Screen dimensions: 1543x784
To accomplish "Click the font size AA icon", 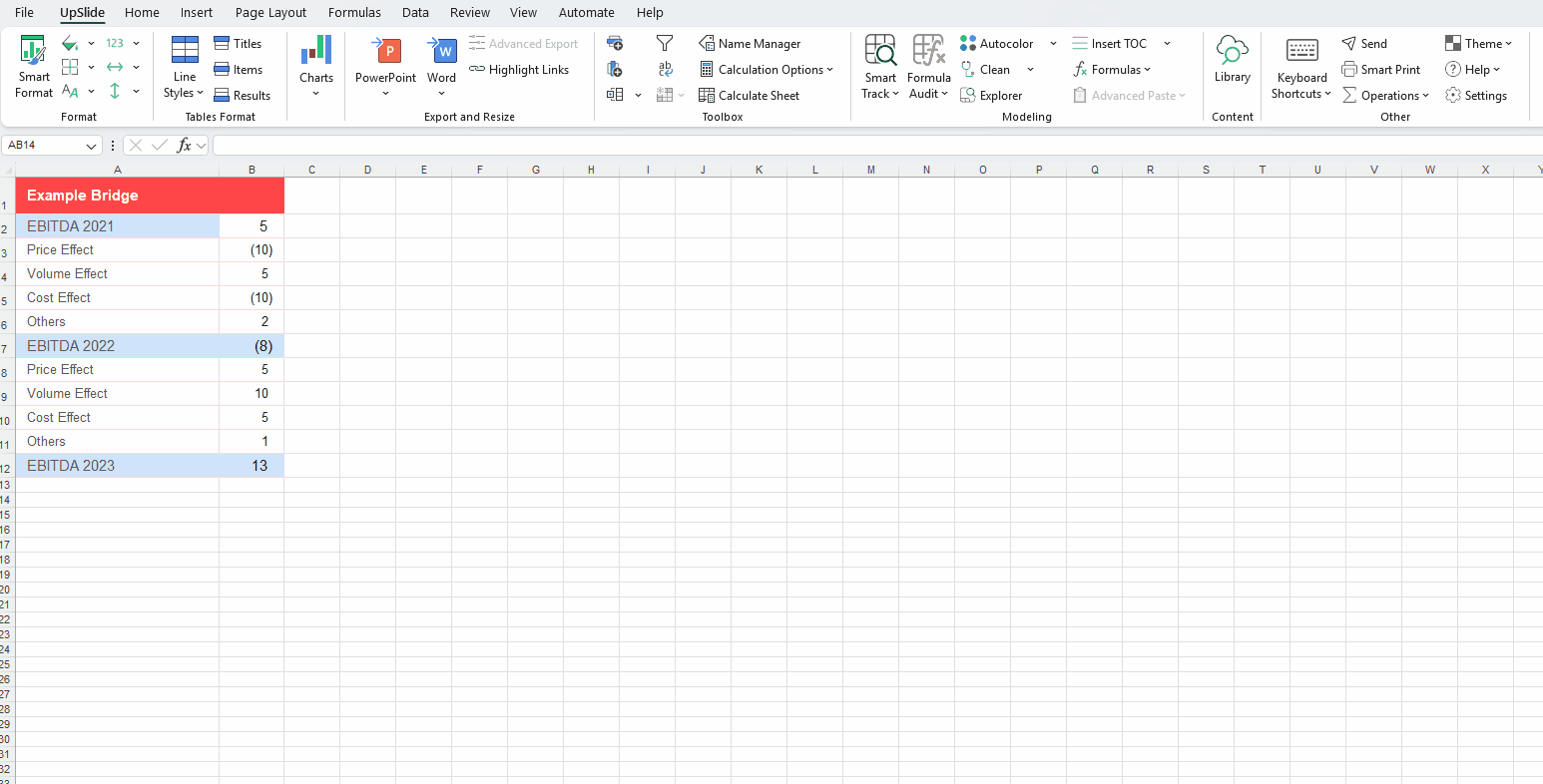I will 70,92.
